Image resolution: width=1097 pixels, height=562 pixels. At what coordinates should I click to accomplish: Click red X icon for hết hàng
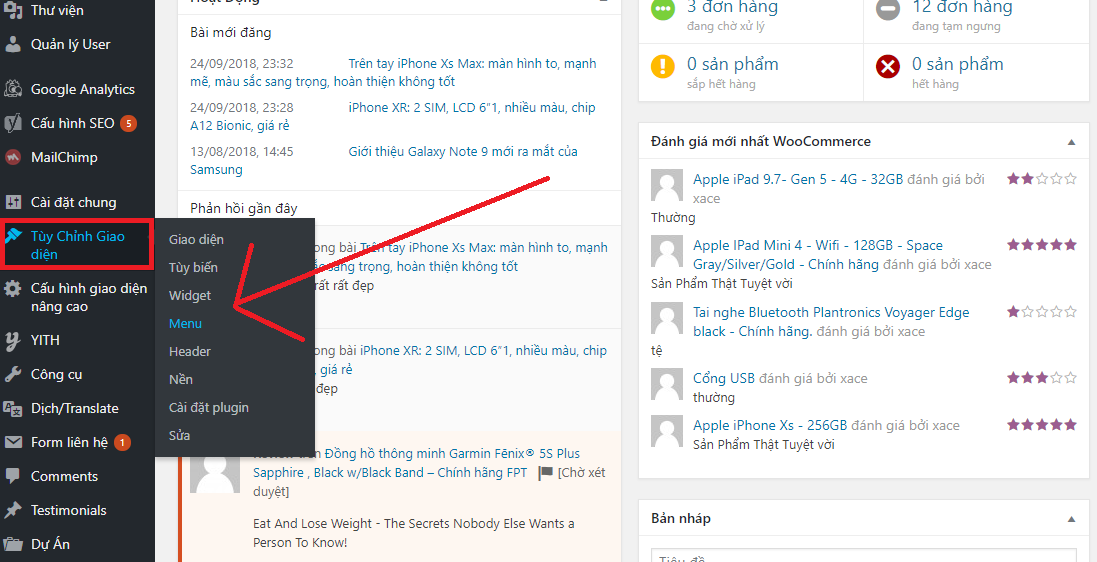(x=888, y=66)
